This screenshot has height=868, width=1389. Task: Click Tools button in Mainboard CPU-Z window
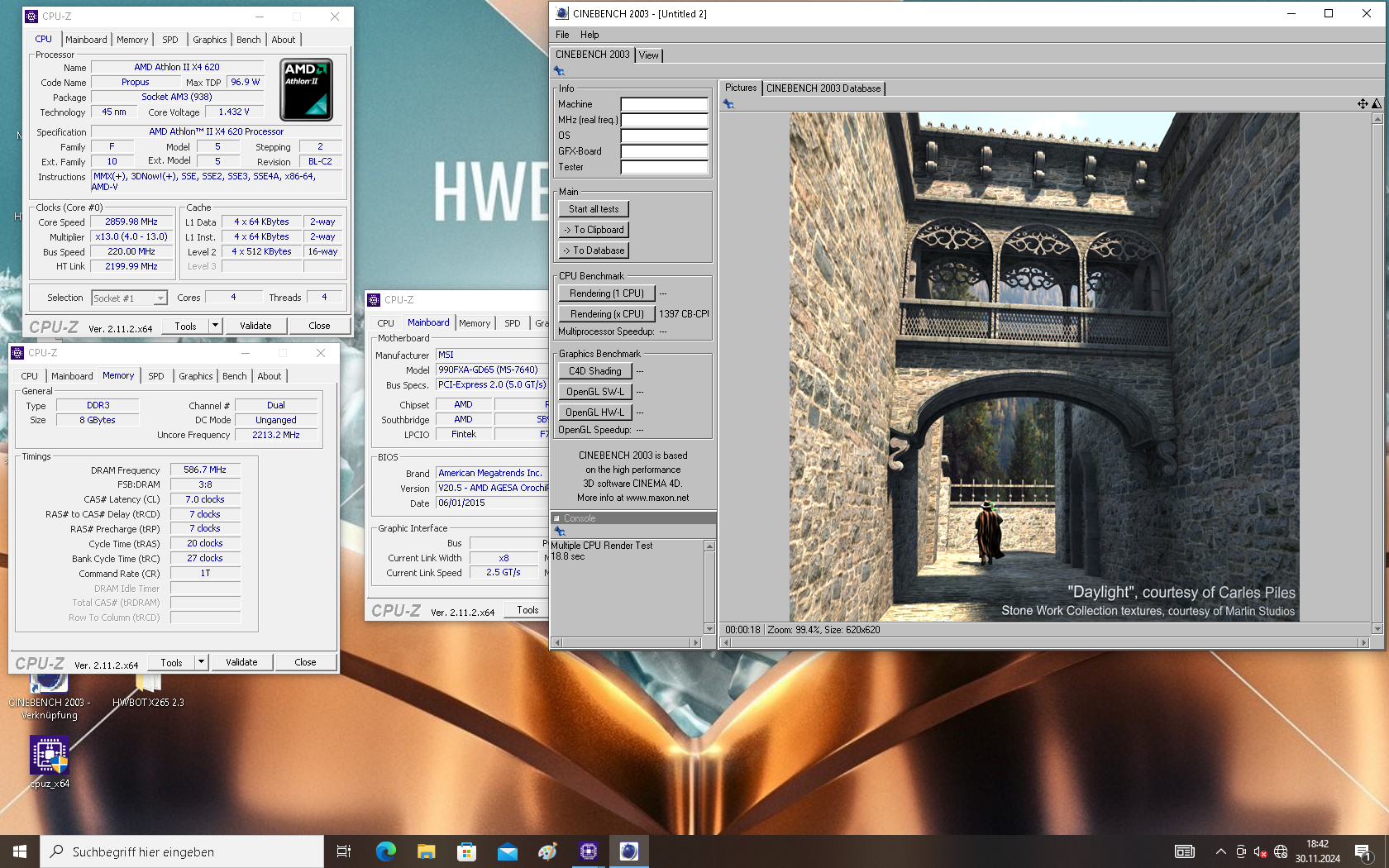(x=527, y=610)
